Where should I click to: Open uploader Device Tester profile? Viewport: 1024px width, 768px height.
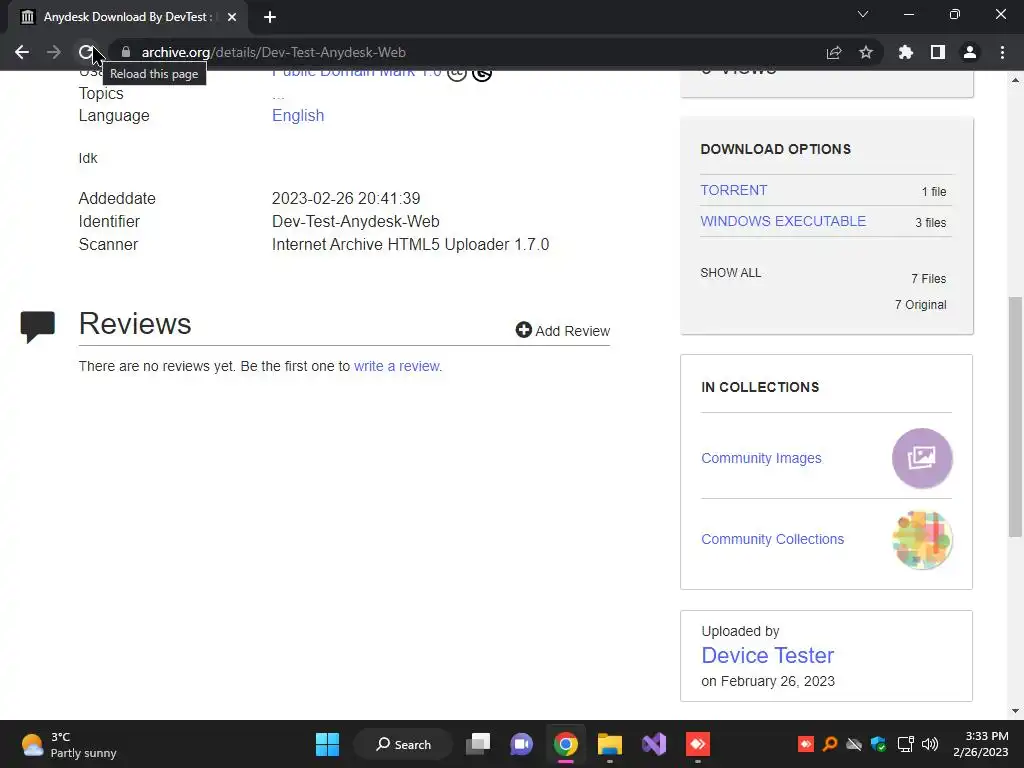(x=767, y=655)
